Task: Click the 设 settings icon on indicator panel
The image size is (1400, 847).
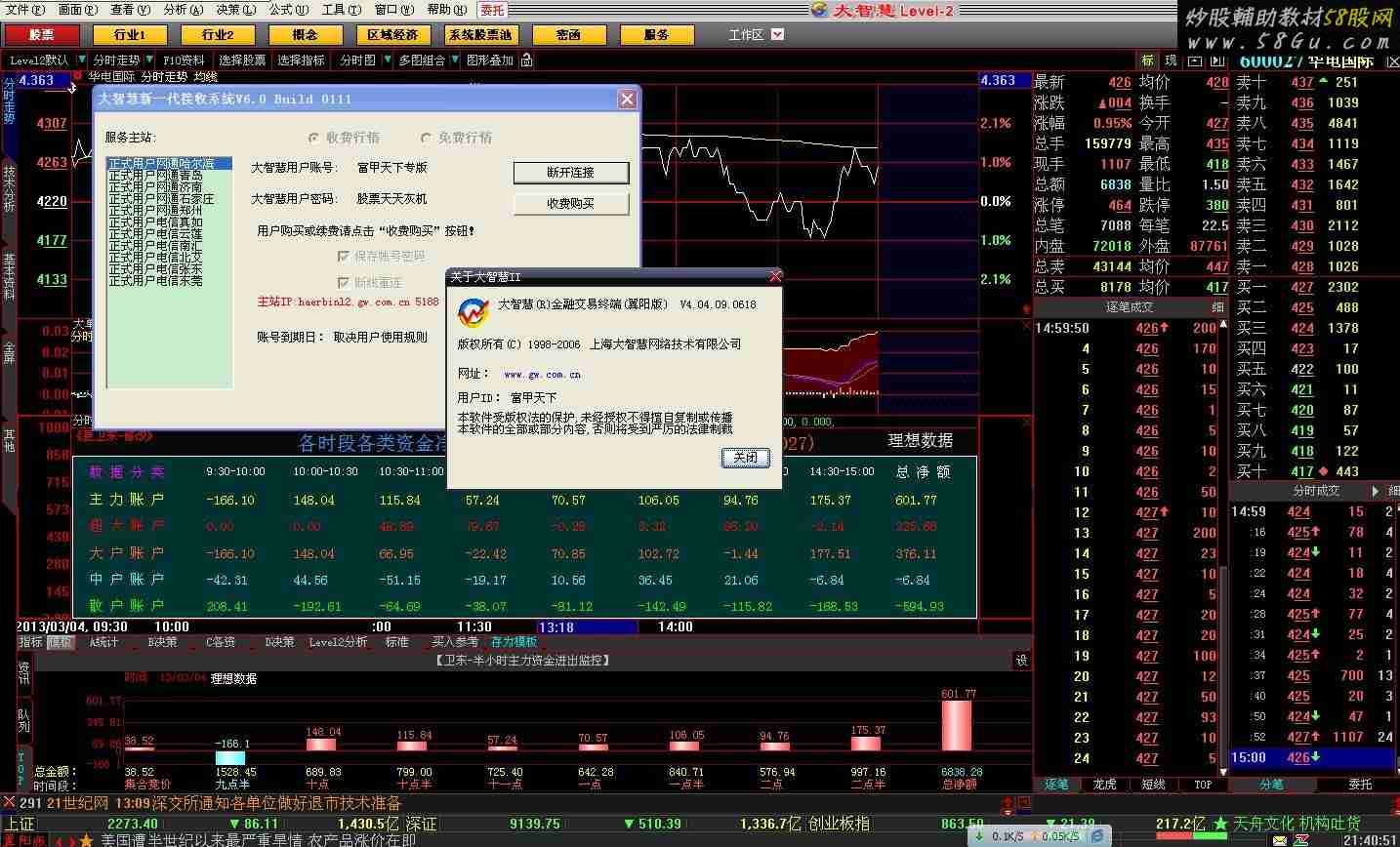Action: [1021, 661]
